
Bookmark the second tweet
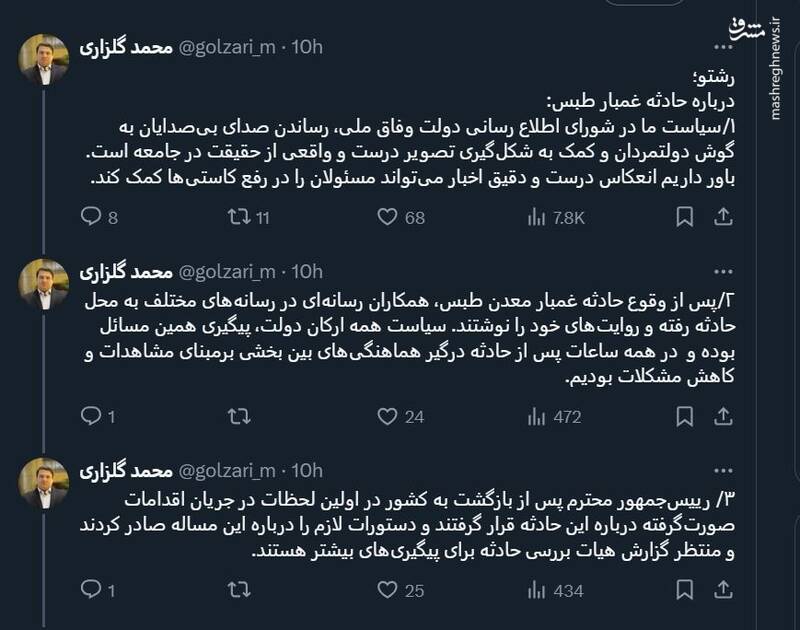point(686,411)
